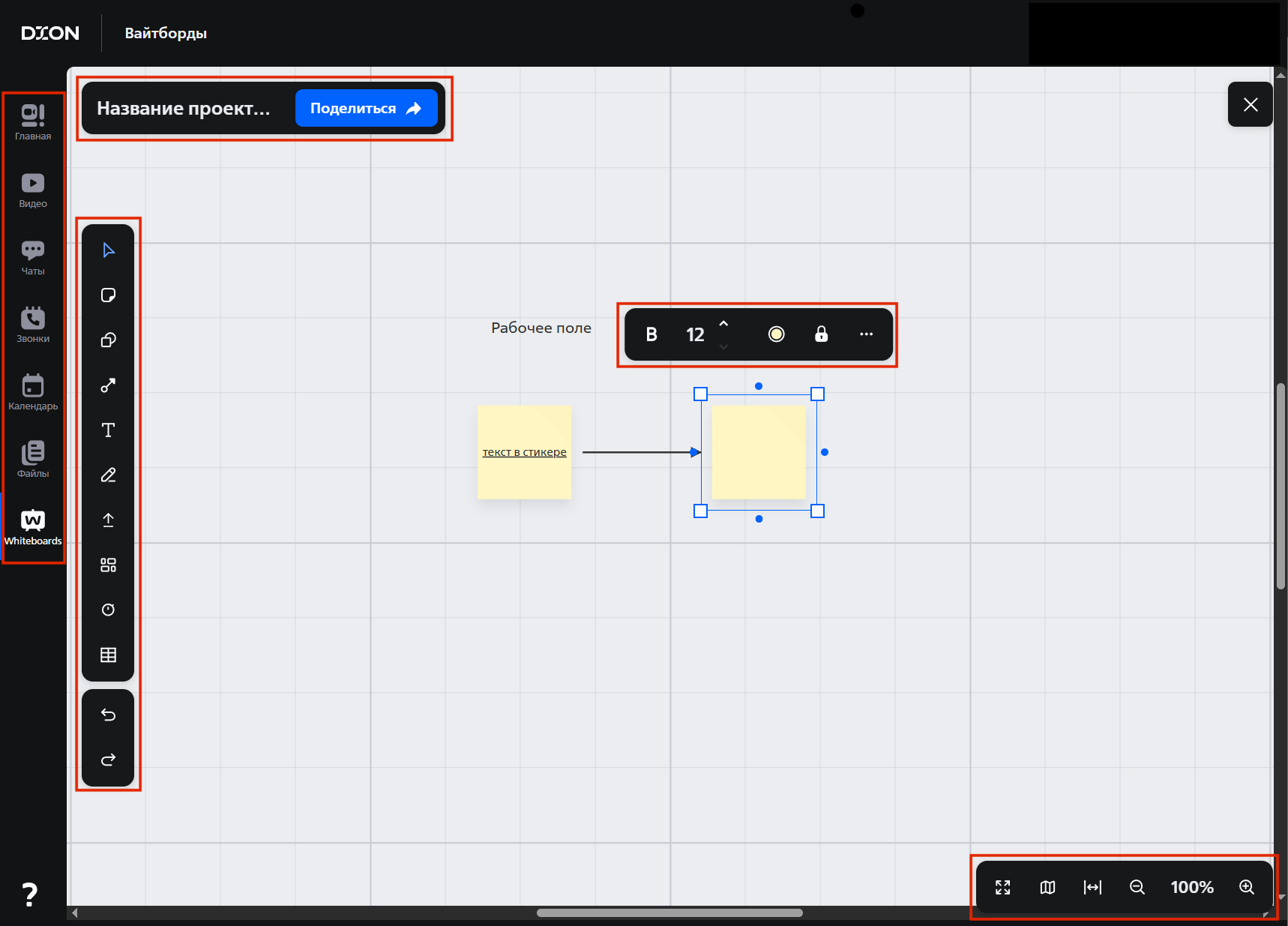
Task: Open the sticker color picker
Action: pos(776,334)
